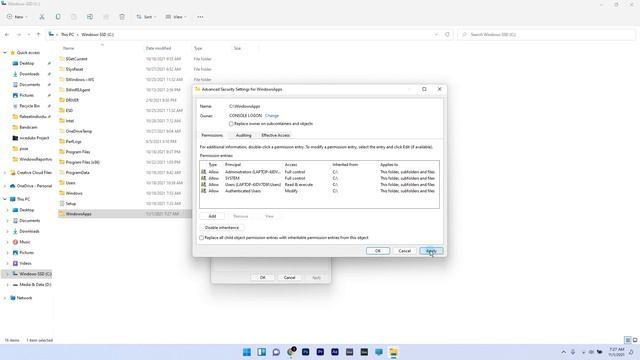Click the Back navigation arrow in Explorer

(x=7, y=35)
